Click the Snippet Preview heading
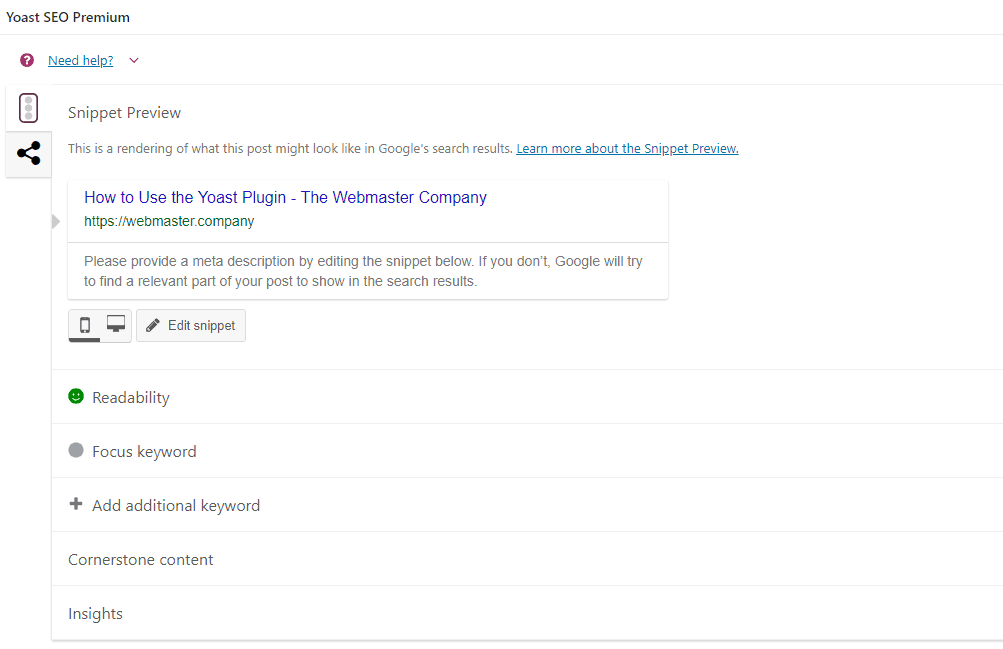Screen dimensions: 1003x649 124,113
